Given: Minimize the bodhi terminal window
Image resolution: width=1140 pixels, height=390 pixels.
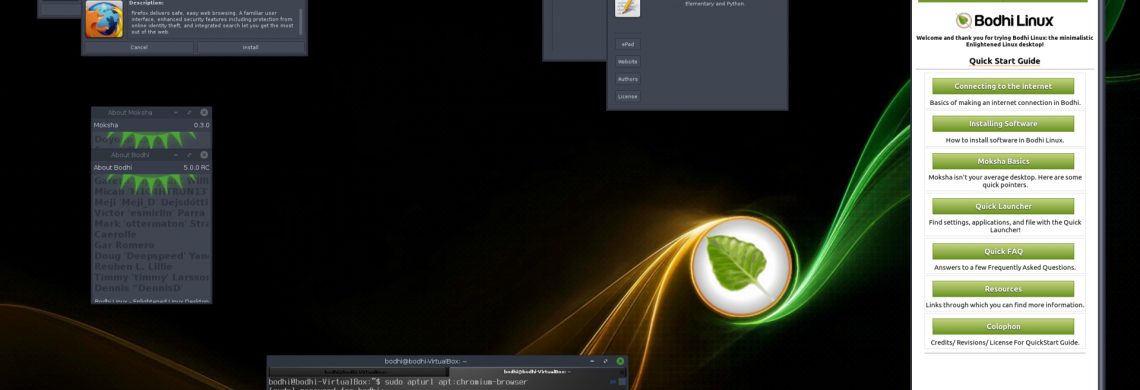Looking at the screenshot, I should (592, 361).
